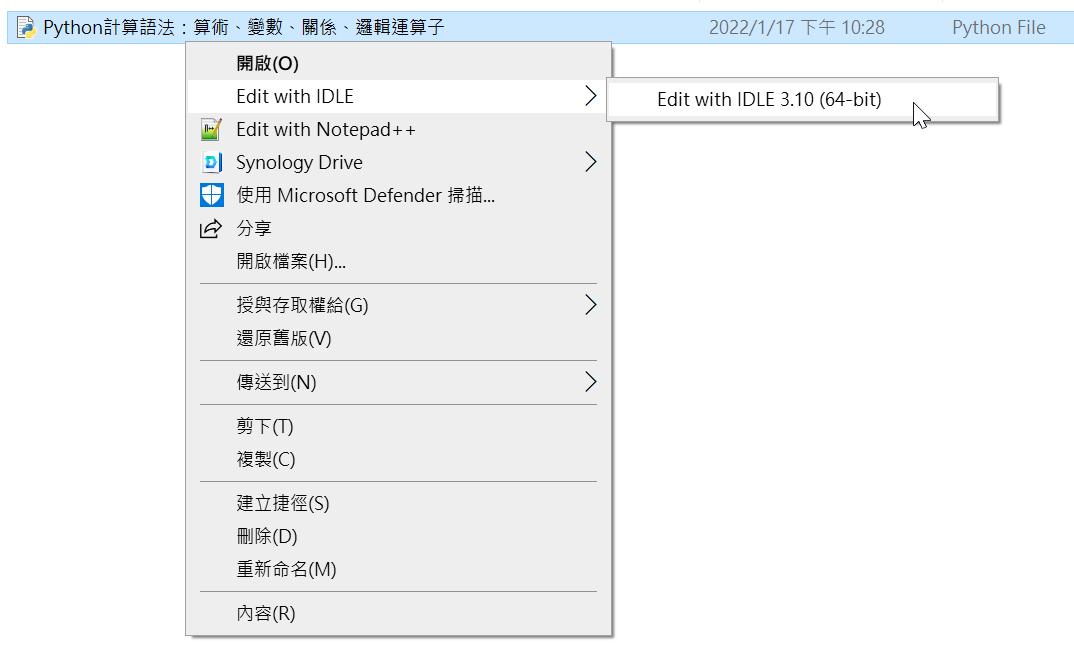This screenshot has height=651, width=1074.
Task: Choose 重新命名(M) to rename the file
Action: tap(399, 569)
